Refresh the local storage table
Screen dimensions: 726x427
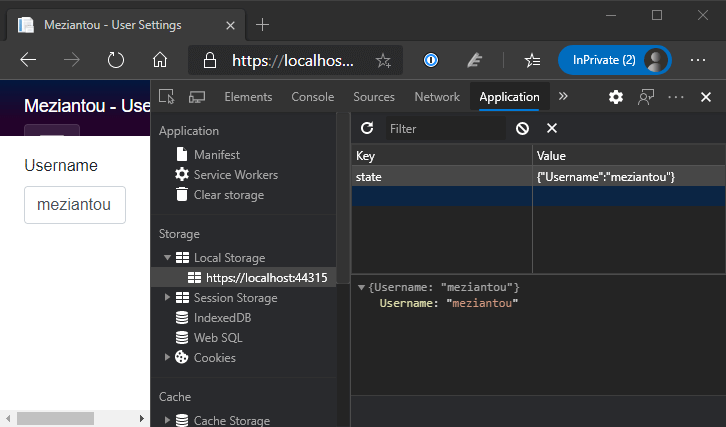click(367, 129)
